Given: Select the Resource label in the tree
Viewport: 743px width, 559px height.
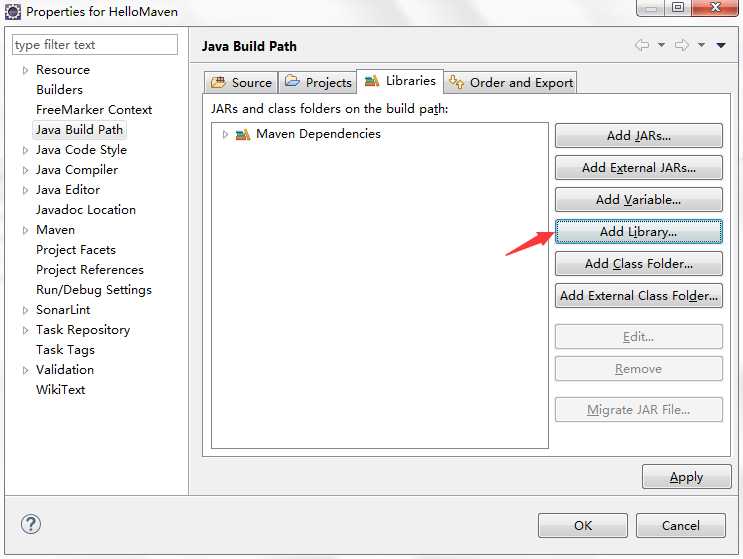Looking at the screenshot, I should tap(63, 70).
